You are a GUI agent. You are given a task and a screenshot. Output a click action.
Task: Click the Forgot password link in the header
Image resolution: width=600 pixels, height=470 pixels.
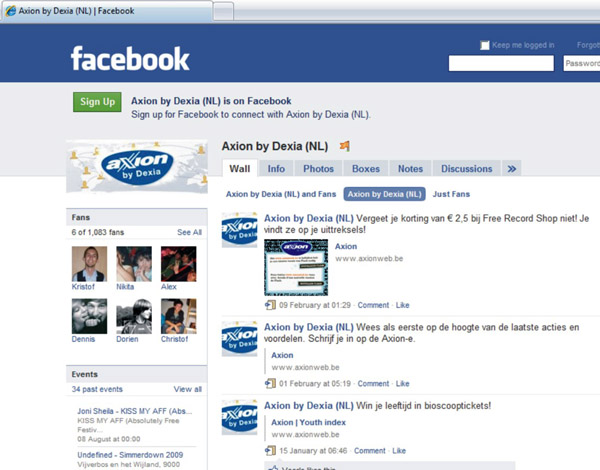click(x=589, y=45)
